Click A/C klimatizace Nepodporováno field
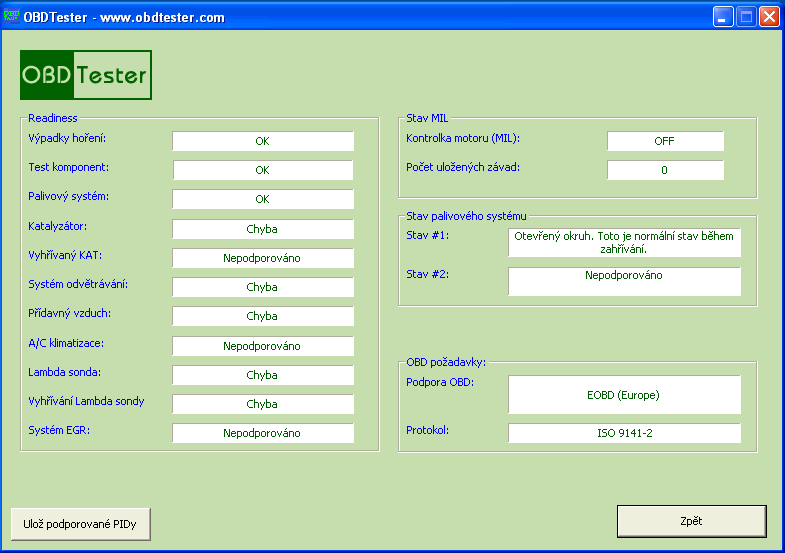785x553 pixels. pyautogui.click(x=263, y=346)
